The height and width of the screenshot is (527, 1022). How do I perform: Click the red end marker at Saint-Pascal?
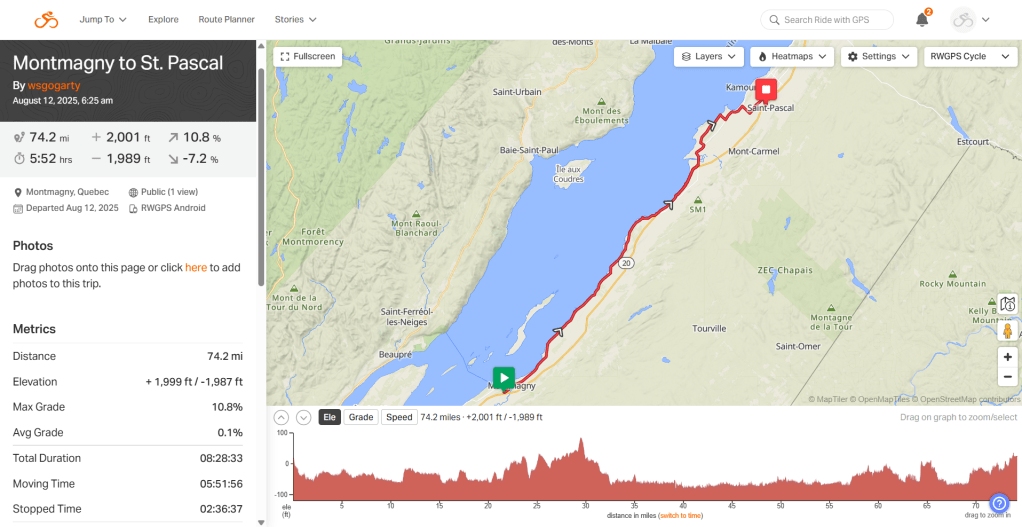766,90
